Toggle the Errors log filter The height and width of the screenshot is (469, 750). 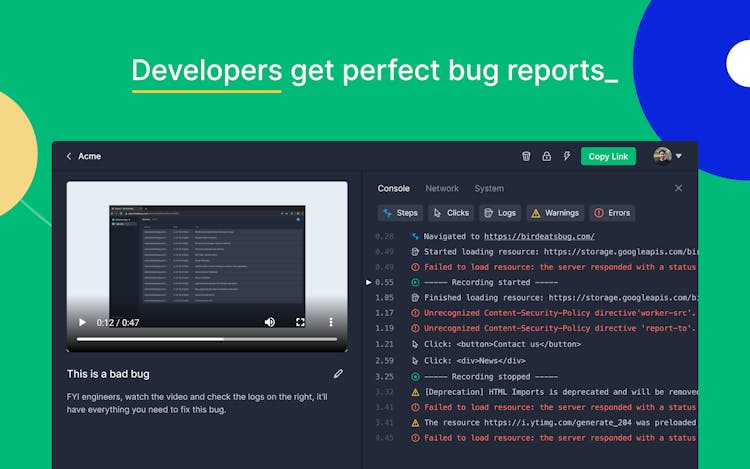tap(612, 213)
